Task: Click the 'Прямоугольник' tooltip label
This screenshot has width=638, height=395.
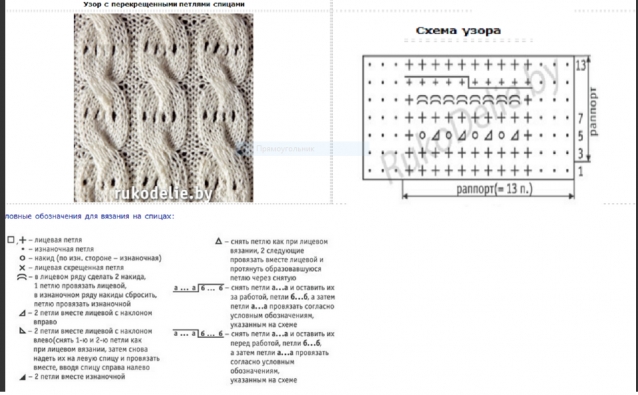Action: [285, 149]
